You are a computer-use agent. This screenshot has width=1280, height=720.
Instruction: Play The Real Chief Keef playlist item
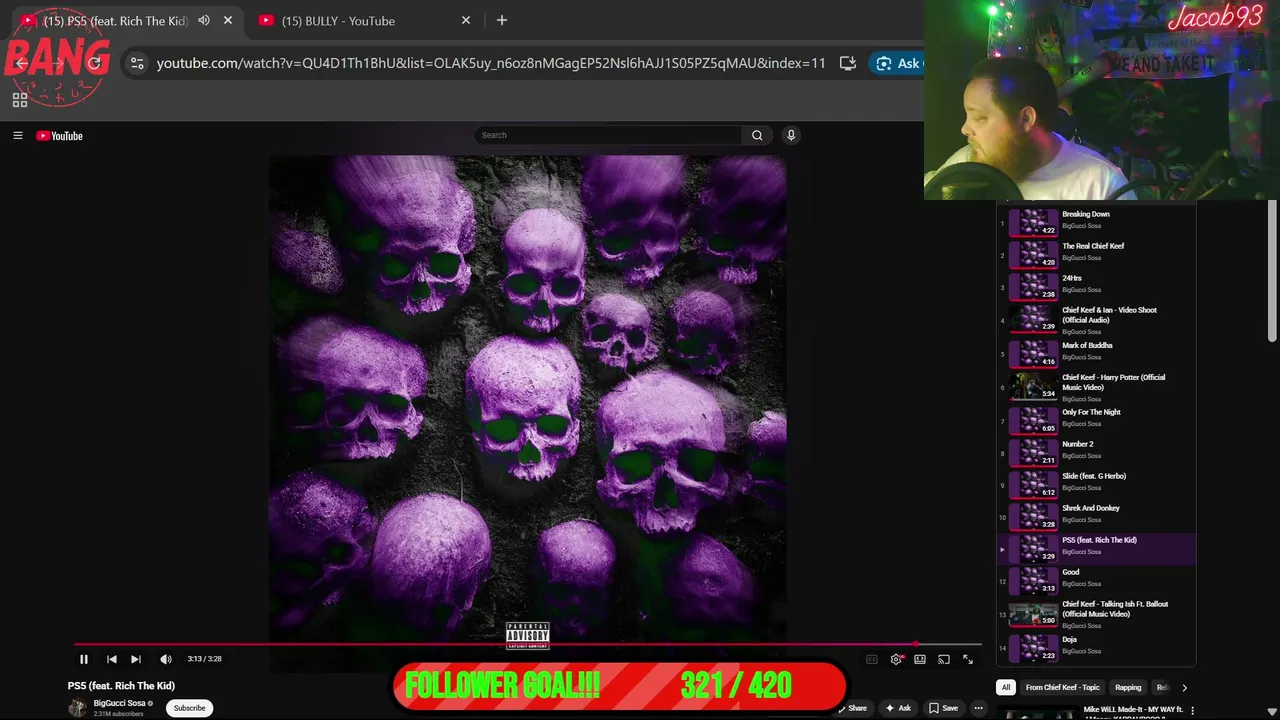(x=1096, y=253)
